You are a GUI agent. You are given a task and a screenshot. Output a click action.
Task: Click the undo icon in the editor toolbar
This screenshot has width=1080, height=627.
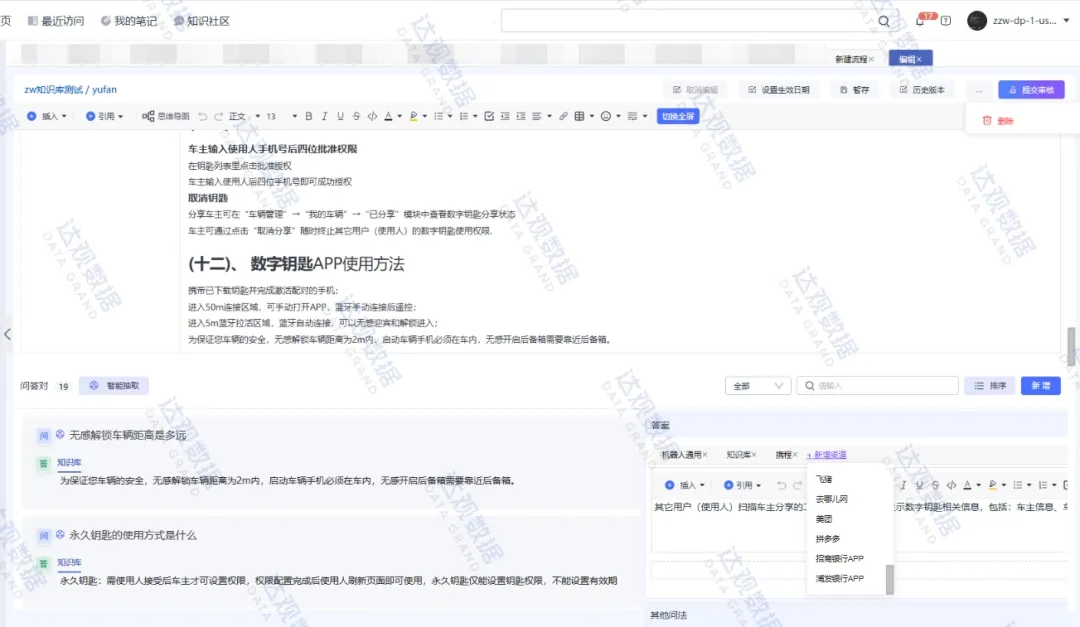click(205, 115)
